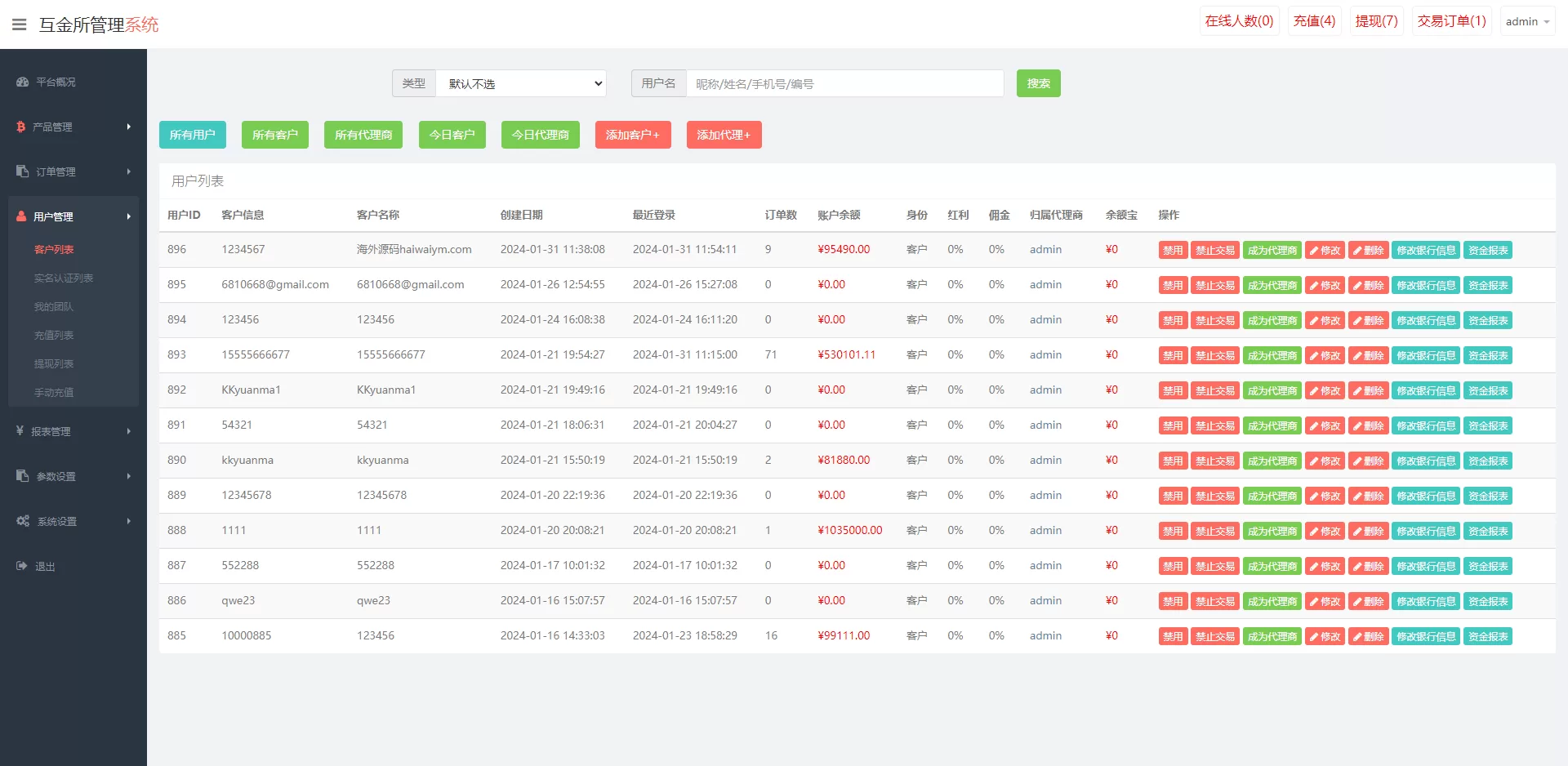This screenshot has height=766, width=1568.
Task: Click the hamburger menu icon in header
Action: pyautogui.click(x=19, y=24)
